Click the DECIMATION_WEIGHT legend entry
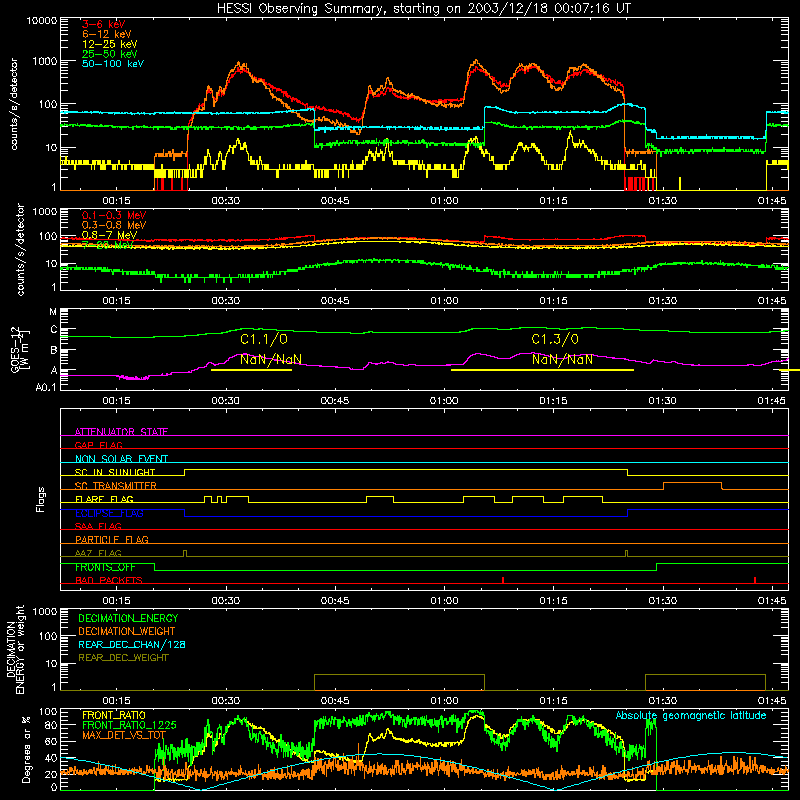 [x=127, y=631]
